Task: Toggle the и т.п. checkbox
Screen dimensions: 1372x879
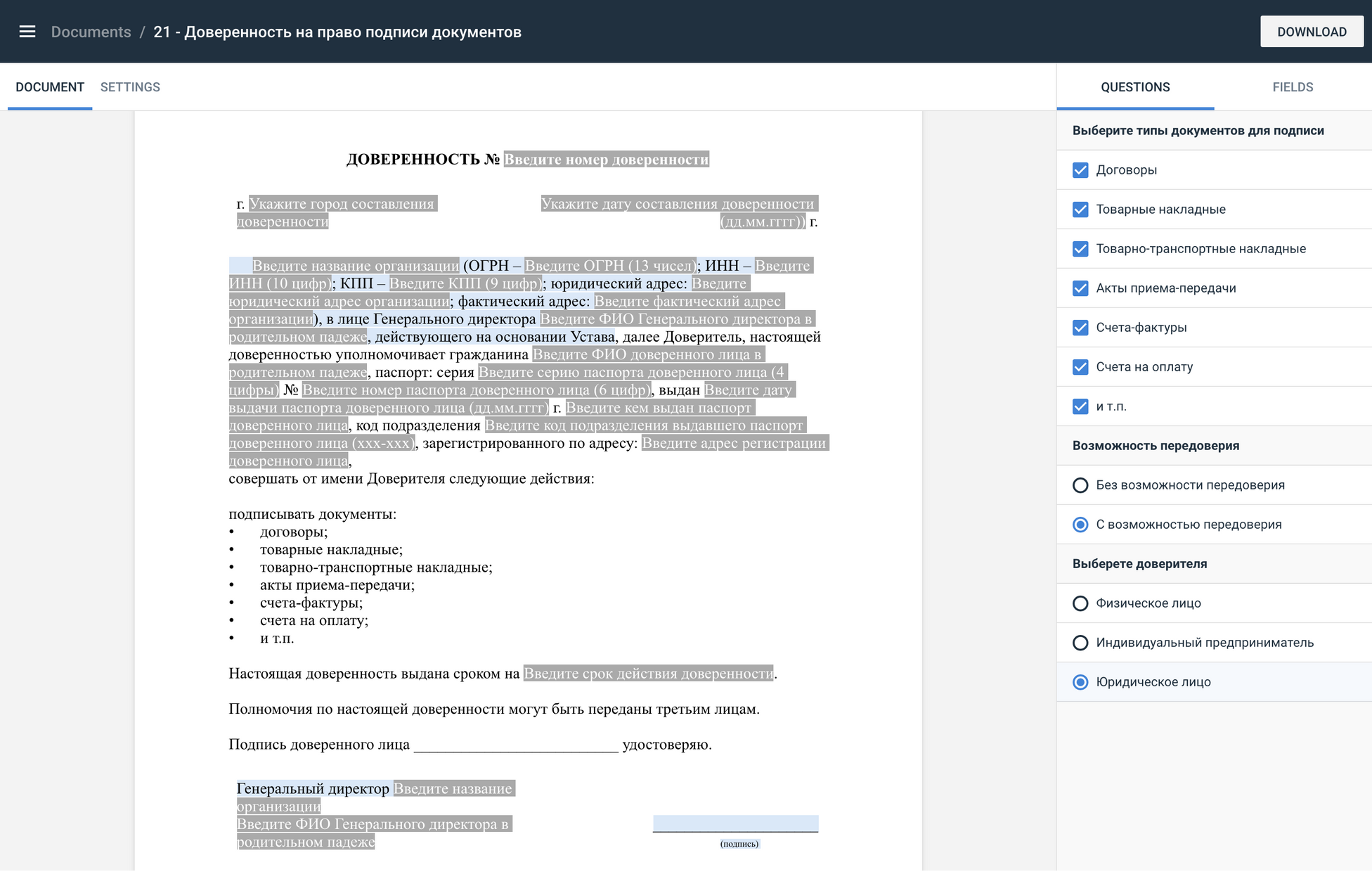Action: [1080, 406]
